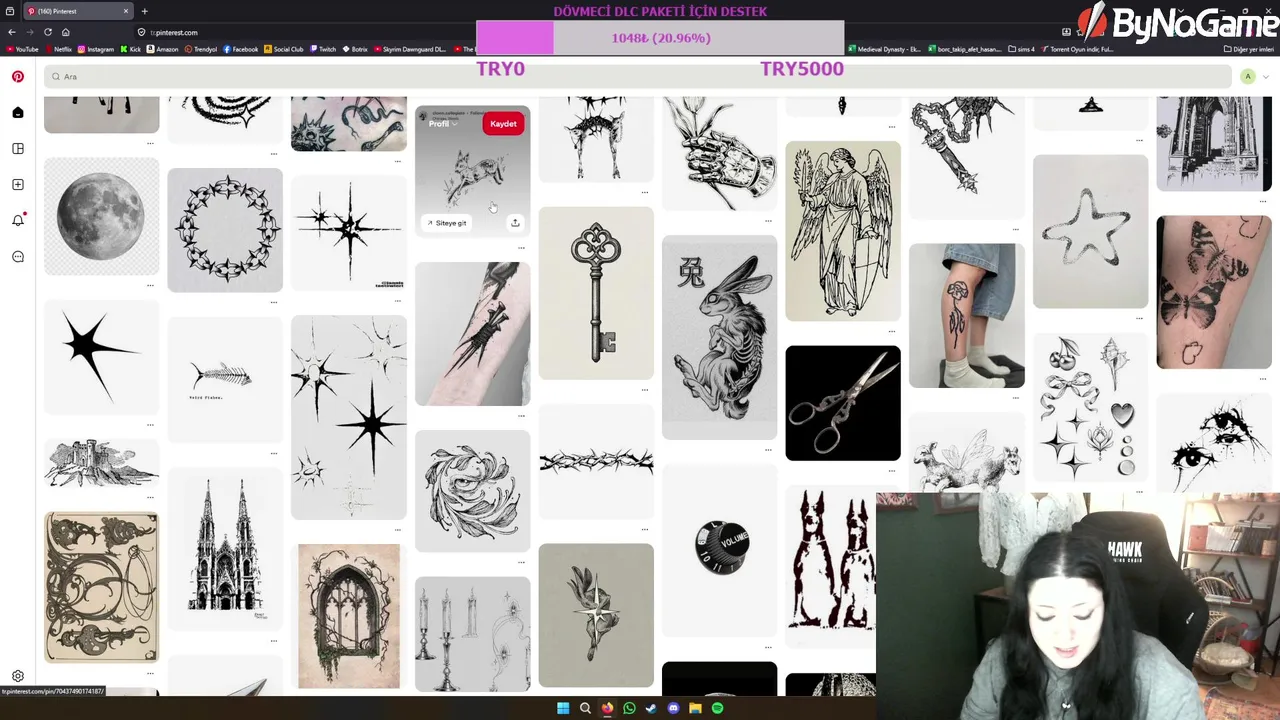This screenshot has width=1280, height=720.
Task: Open the Medieval Dynasty spreadsheet bookmark
Action: (884, 49)
